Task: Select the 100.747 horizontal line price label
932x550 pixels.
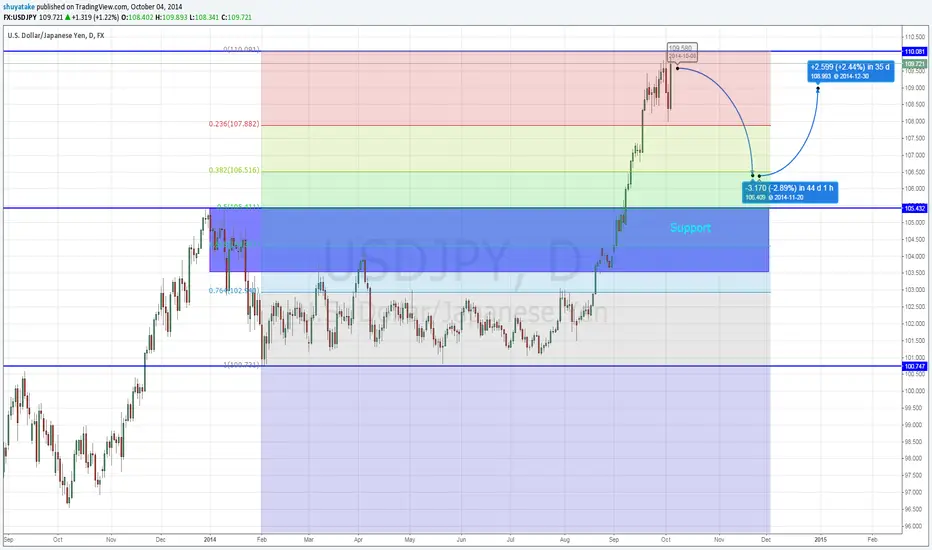Action: coord(914,366)
